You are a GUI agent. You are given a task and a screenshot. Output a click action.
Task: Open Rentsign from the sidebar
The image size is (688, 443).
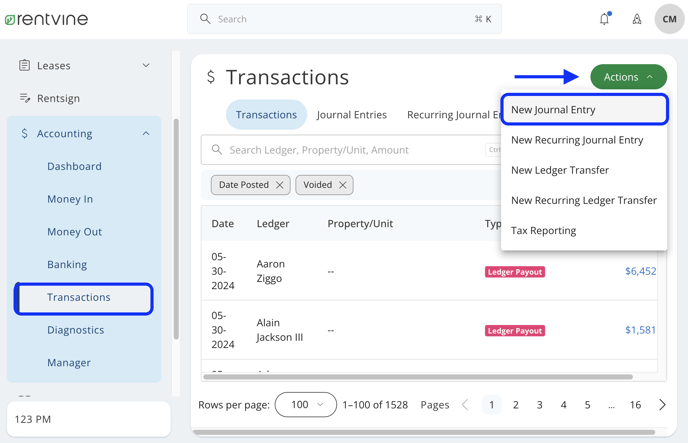click(x=58, y=98)
